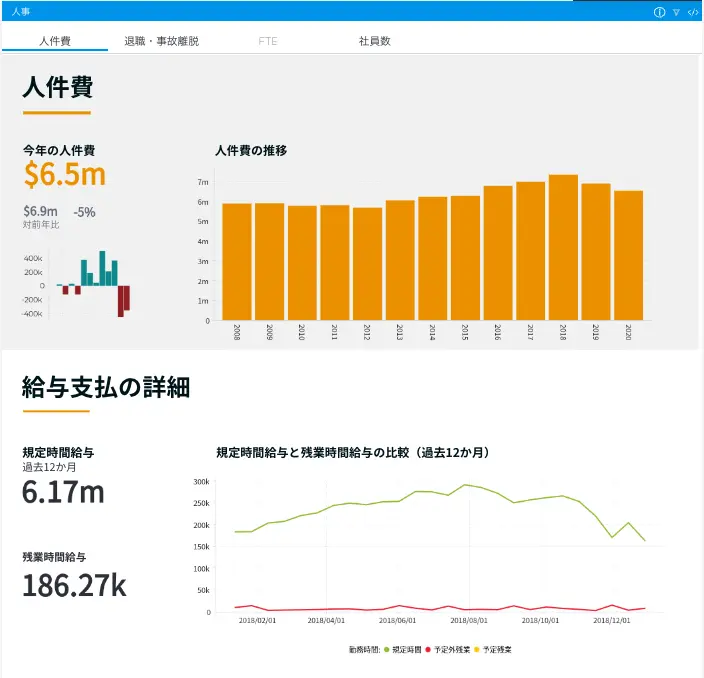Click the info icon in header
The height and width of the screenshot is (678, 704).
[x=659, y=12]
